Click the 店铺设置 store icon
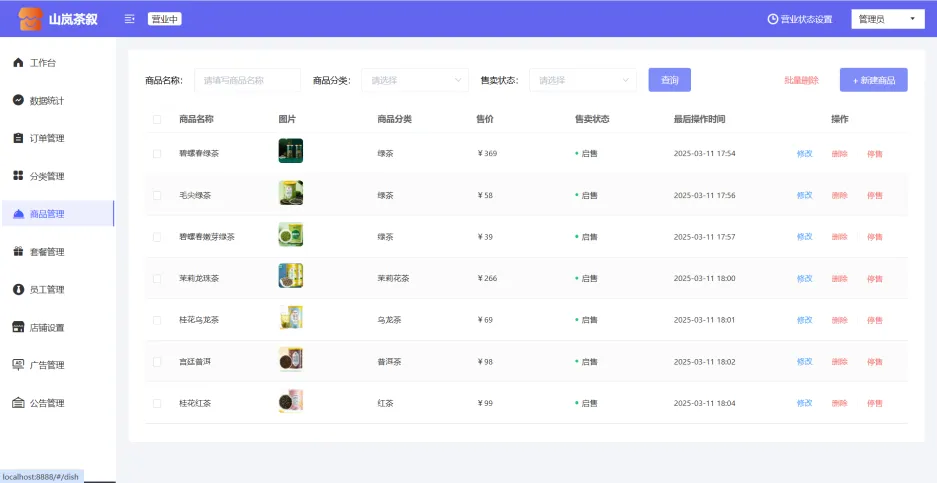Viewport: 937px width, 483px height. [x=18, y=327]
